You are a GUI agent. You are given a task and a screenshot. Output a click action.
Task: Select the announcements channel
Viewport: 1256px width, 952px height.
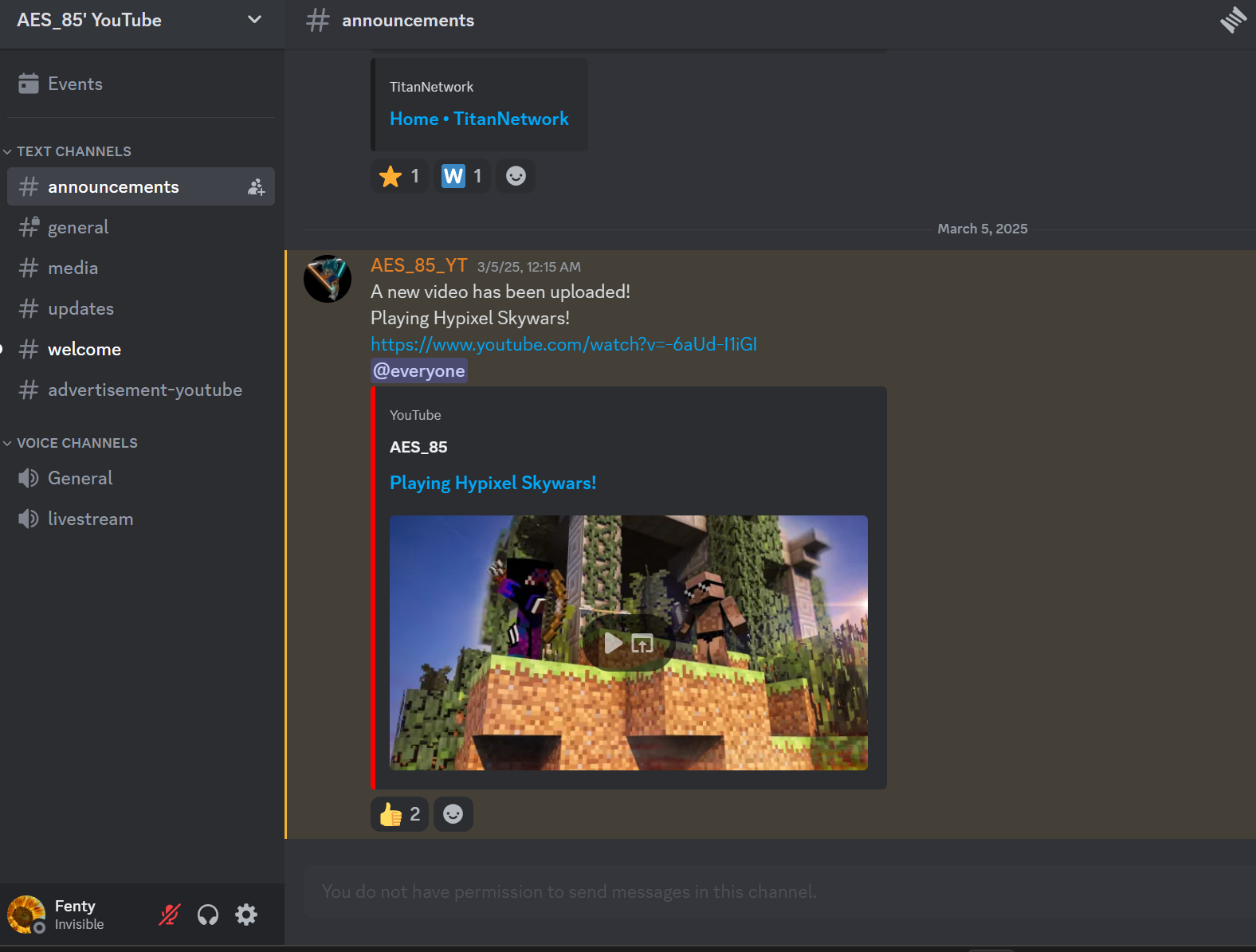tap(141, 186)
